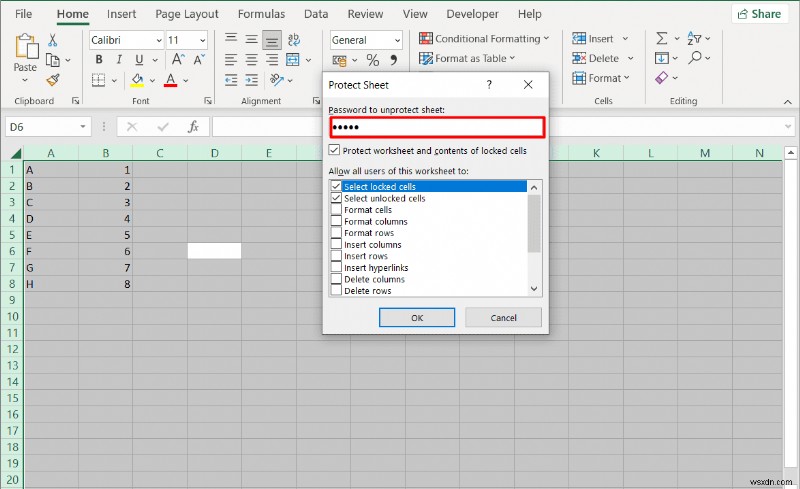The height and width of the screenshot is (489, 800).
Task: Expand the Insert cells dropdown arrow
Action: coord(625,39)
